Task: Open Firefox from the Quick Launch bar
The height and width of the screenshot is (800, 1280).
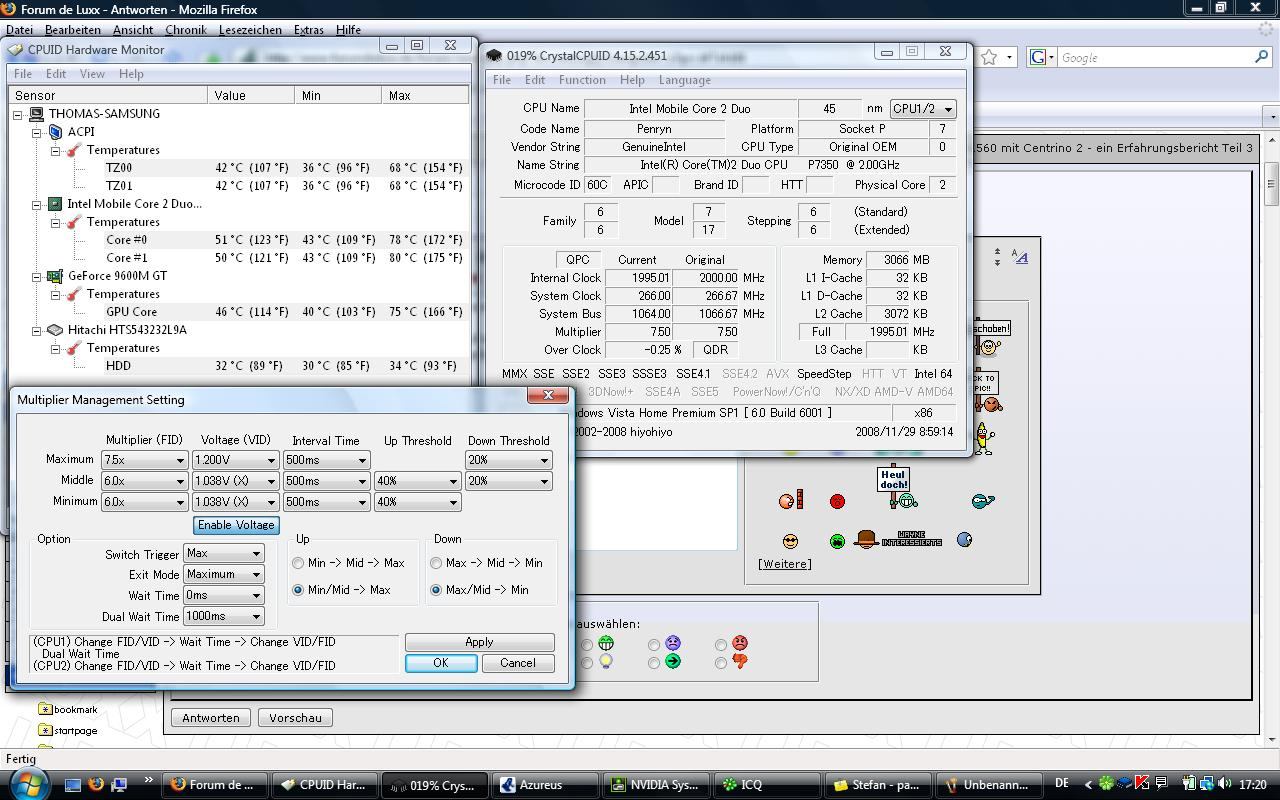Action: click(x=96, y=785)
